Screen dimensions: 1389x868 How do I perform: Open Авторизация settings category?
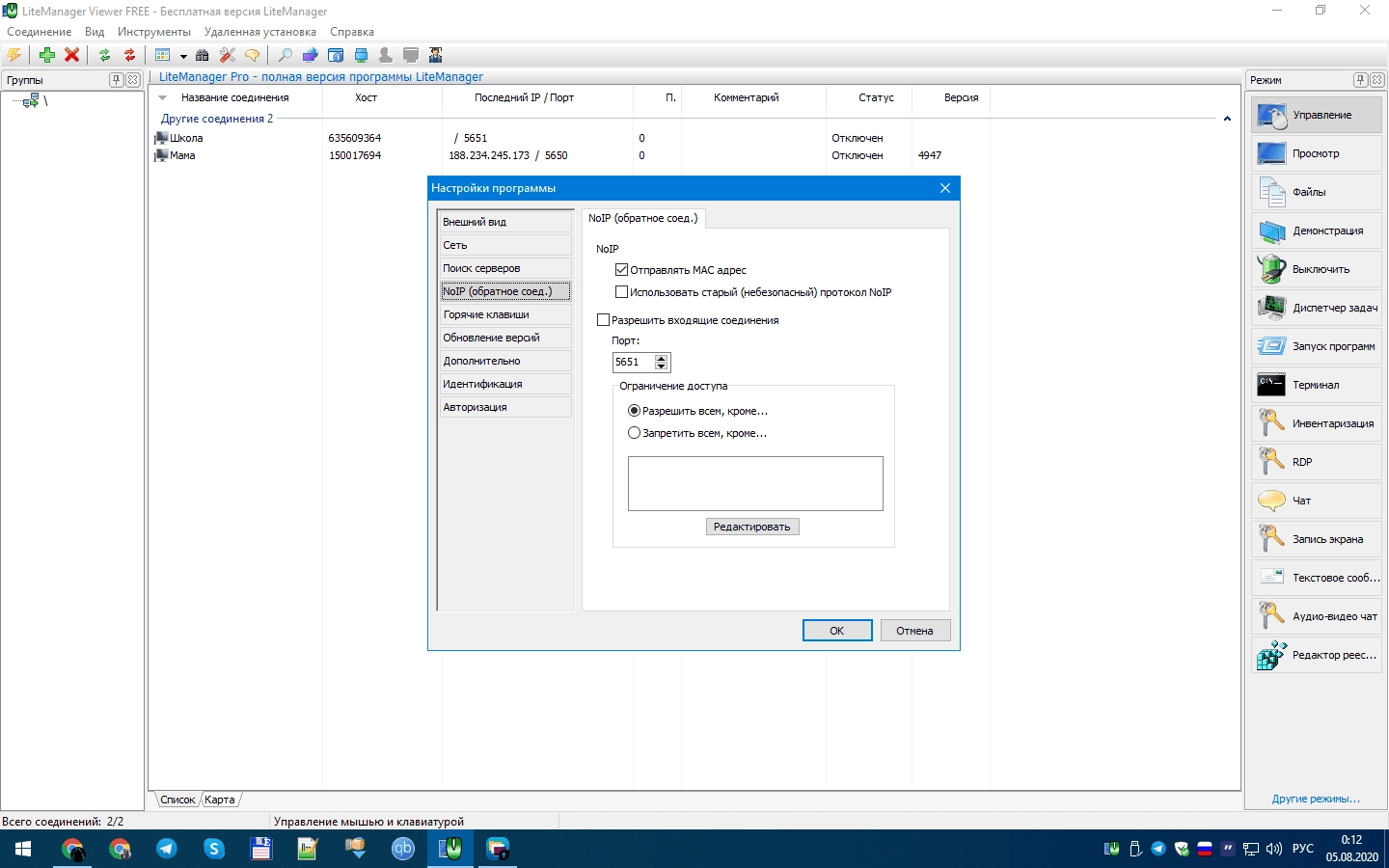tap(505, 407)
